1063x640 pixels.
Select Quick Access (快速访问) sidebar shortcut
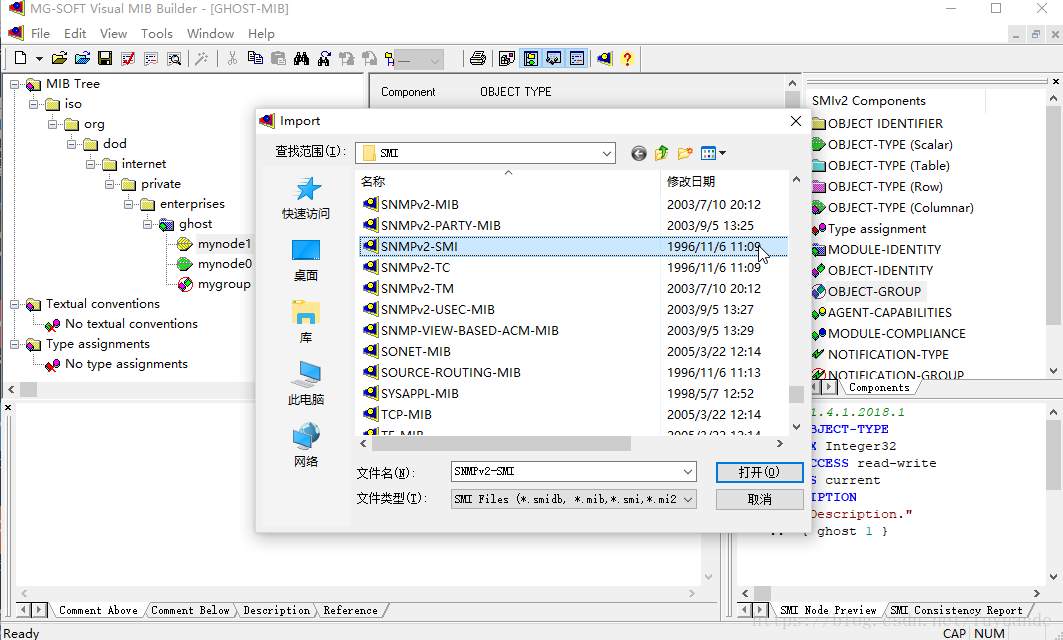tap(306, 199)
